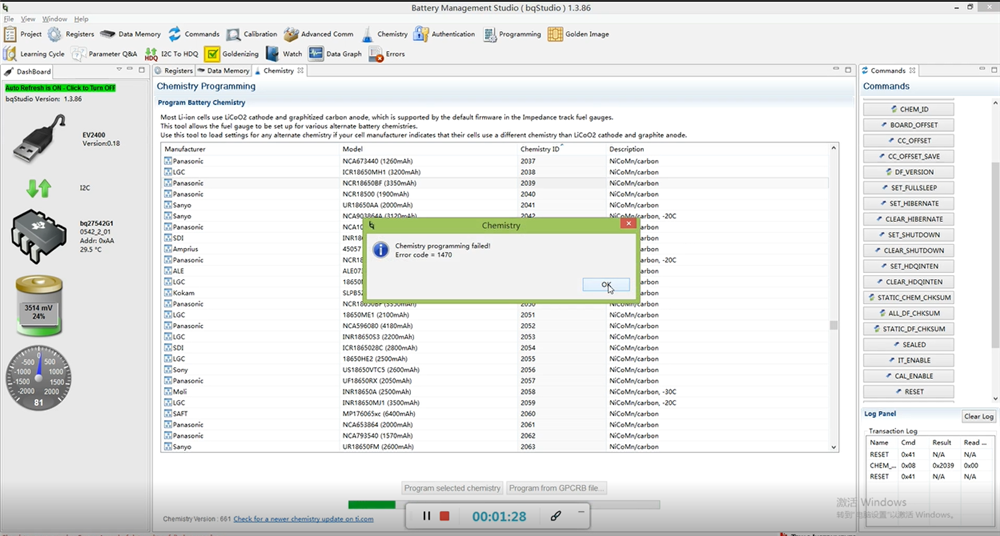Stop the screen recording
1000x536 pixels.
[x=445, y=516]
